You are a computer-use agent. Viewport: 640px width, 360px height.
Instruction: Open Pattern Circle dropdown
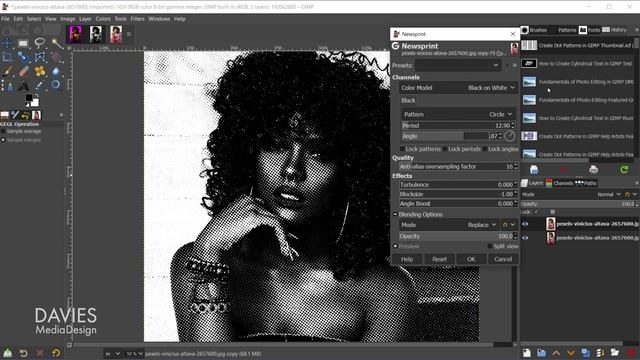coord(458,114)
